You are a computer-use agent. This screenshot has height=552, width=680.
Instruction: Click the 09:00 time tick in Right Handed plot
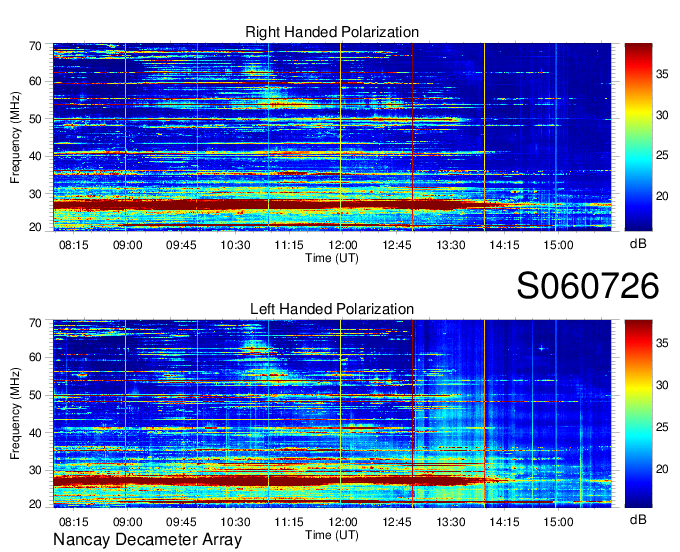128,245
